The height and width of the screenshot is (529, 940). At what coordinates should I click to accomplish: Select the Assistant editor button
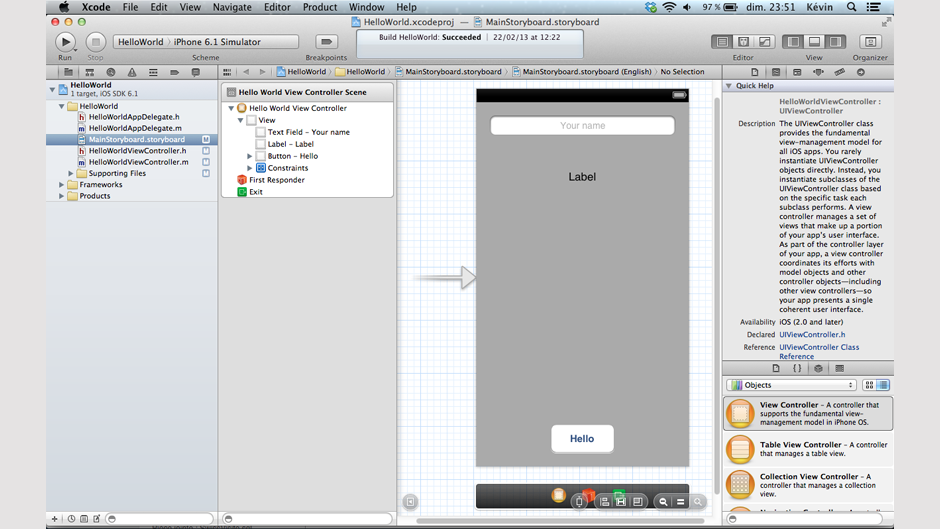[743, 42]
